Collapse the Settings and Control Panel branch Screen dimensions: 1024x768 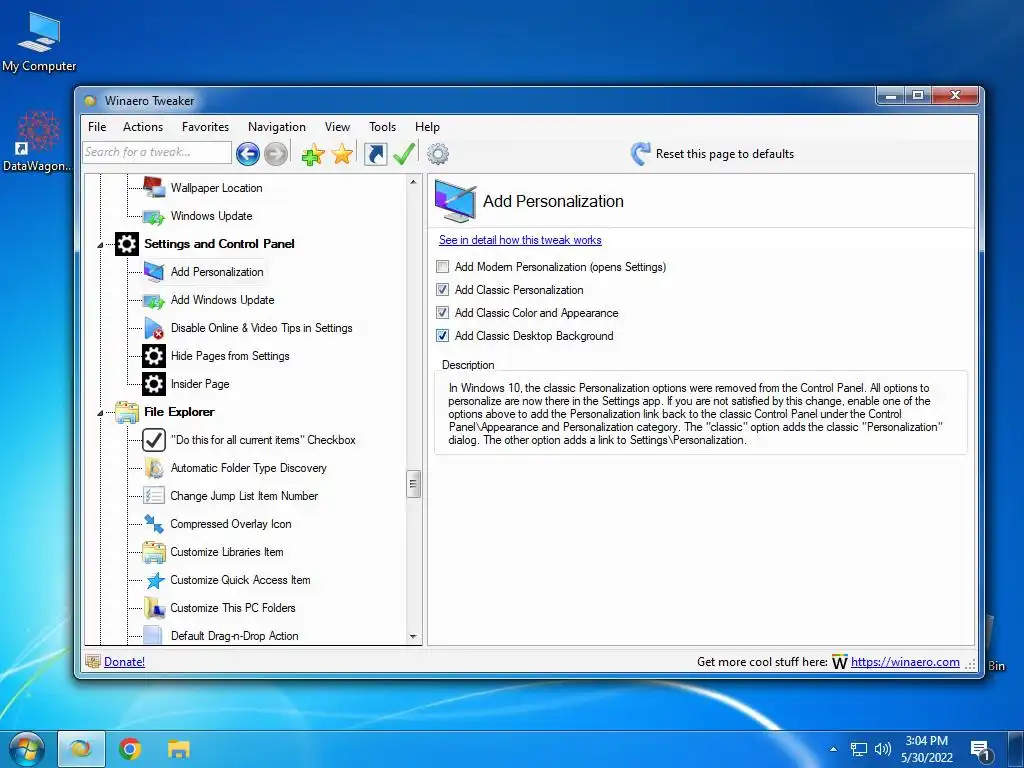click(x=100, y=245)
